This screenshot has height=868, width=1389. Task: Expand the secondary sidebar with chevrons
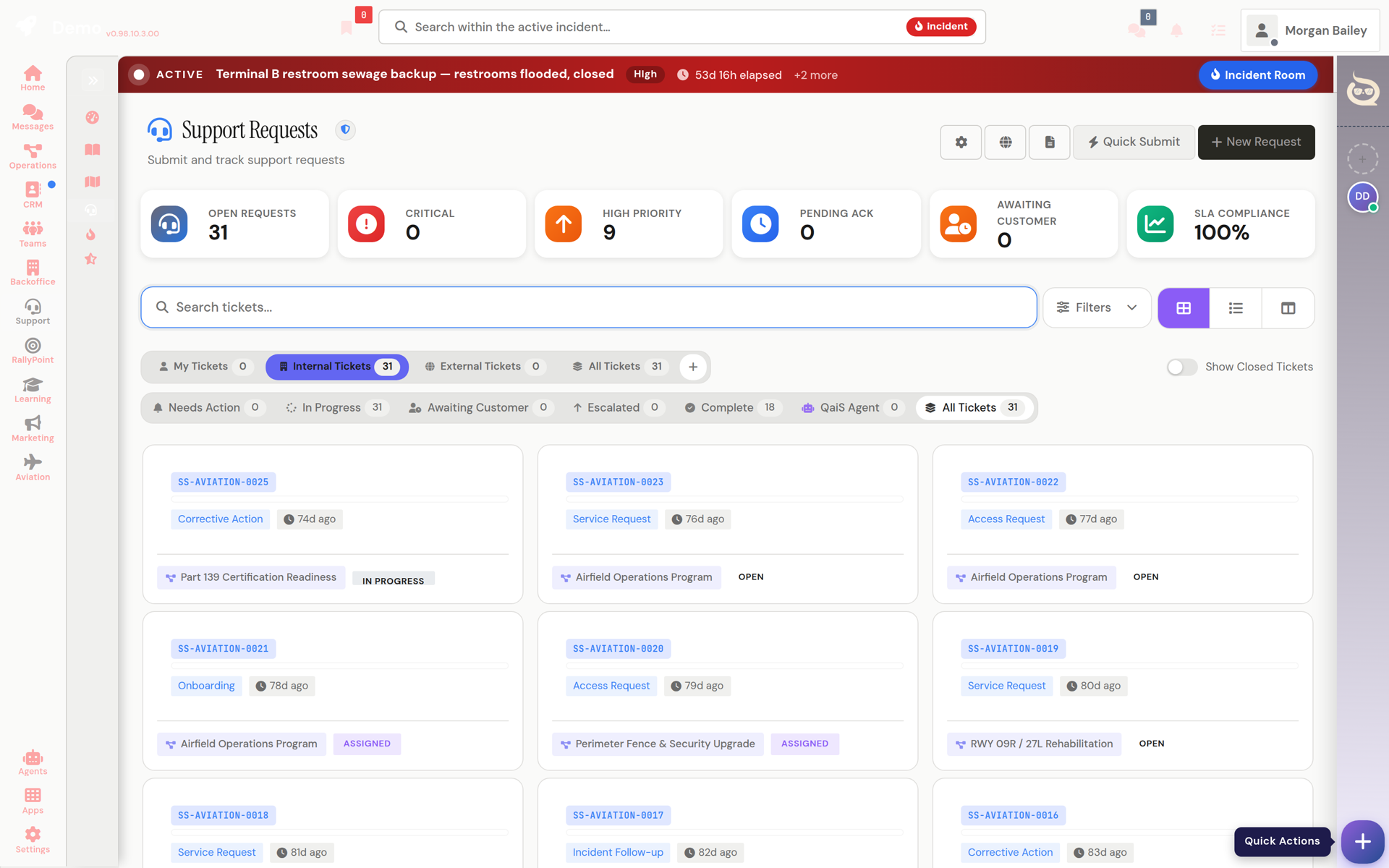pos(93,81)
